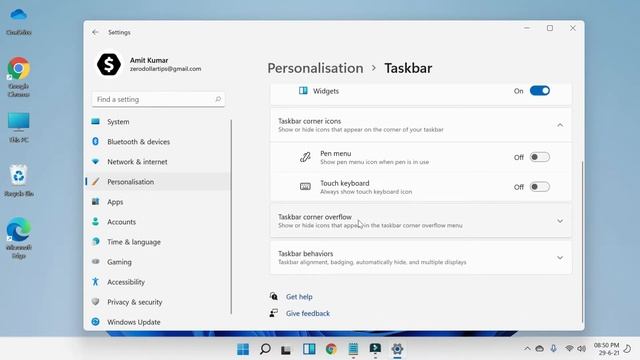The image size is (640, 360).
Task: Click the Give feedback link
Action: point(308,313)
